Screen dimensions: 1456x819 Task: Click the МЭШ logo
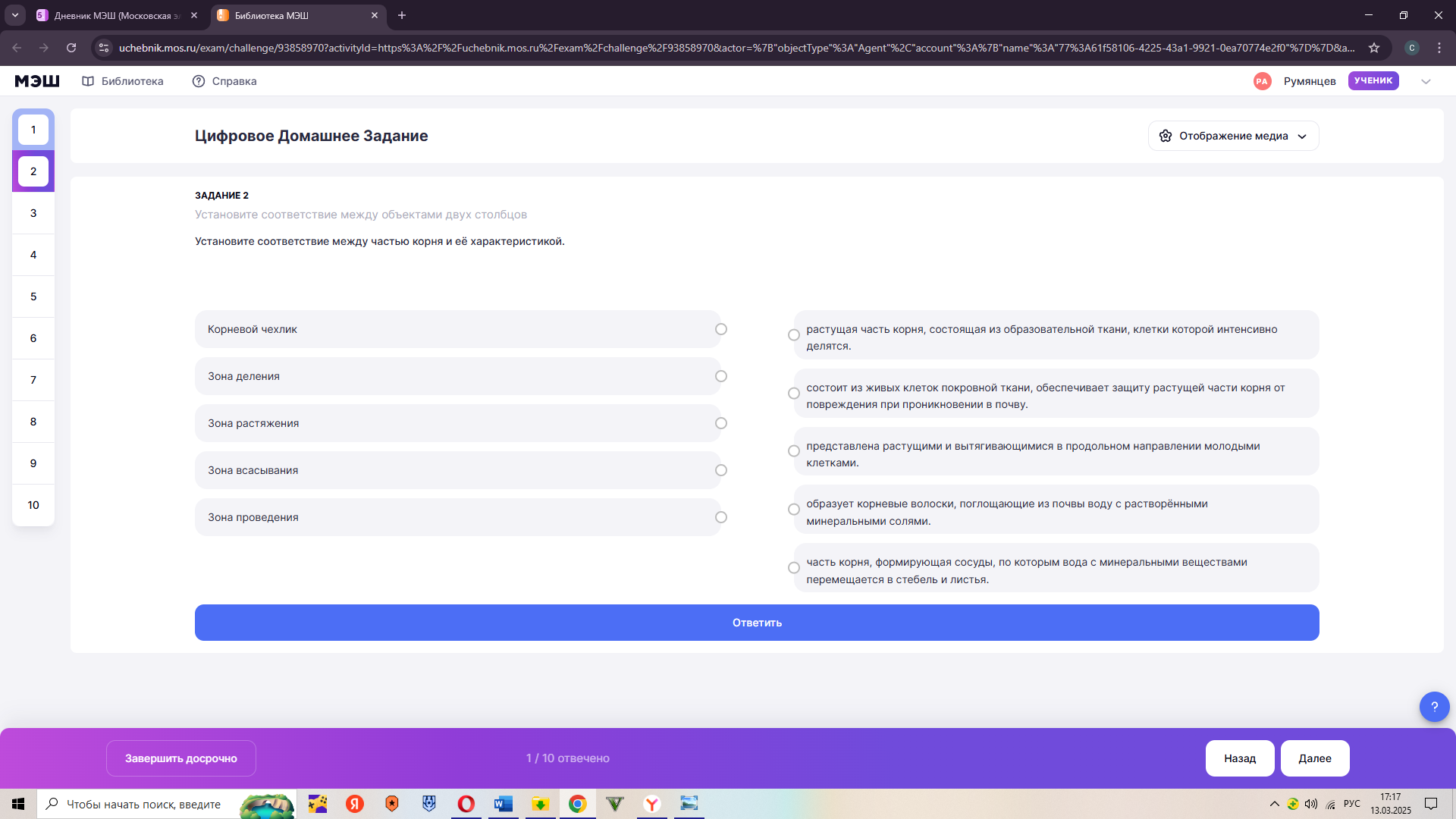pyautogui.click(x=37, y=81)
